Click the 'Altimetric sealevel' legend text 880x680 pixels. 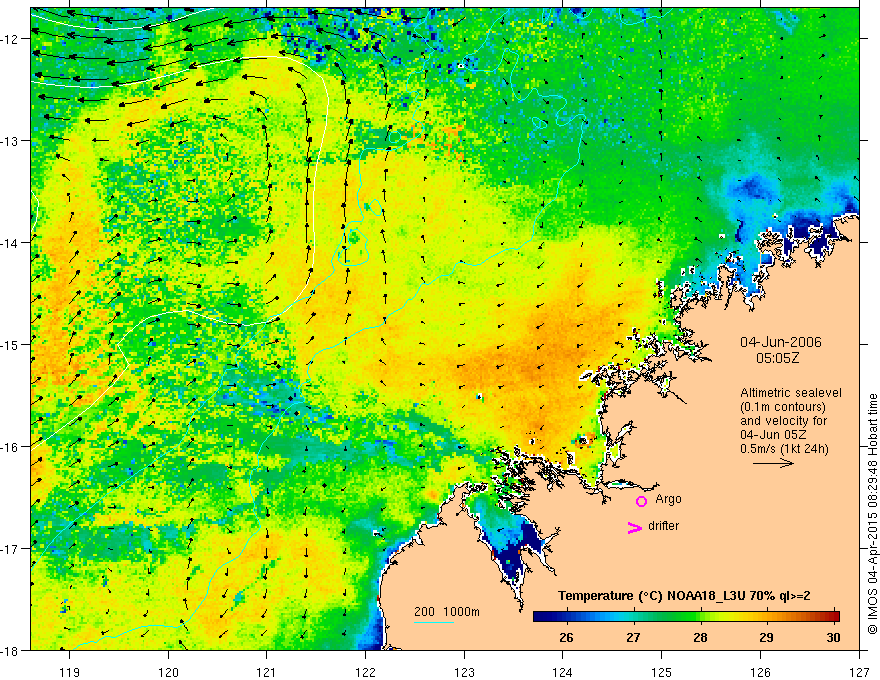[791, 393]
